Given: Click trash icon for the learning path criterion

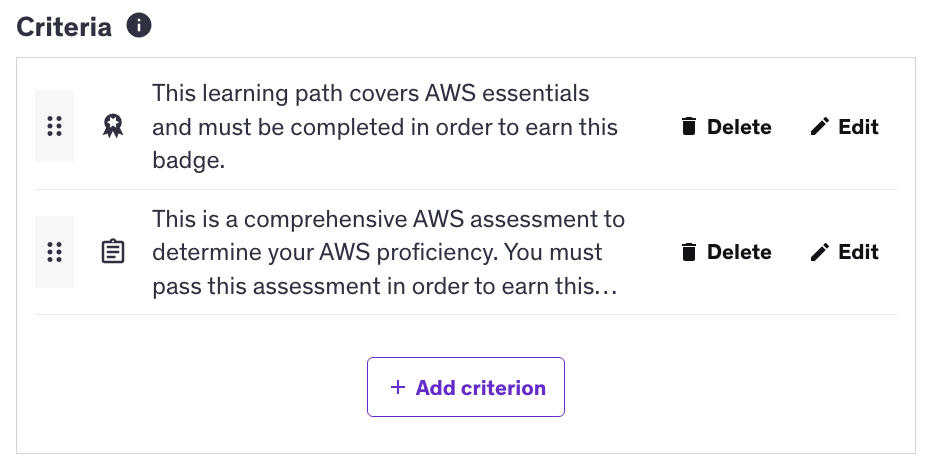Looking at the screenshot, I should click(x=688, y=127).
